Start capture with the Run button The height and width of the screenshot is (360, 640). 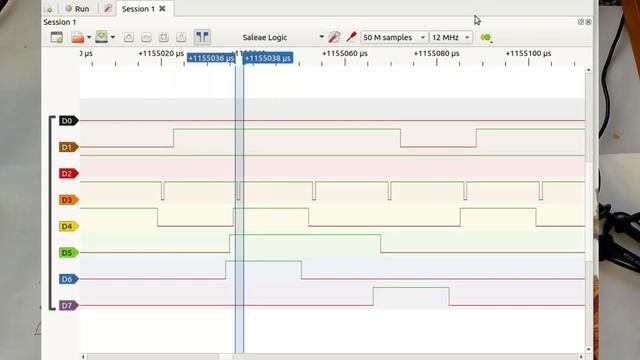coord(77,9)
